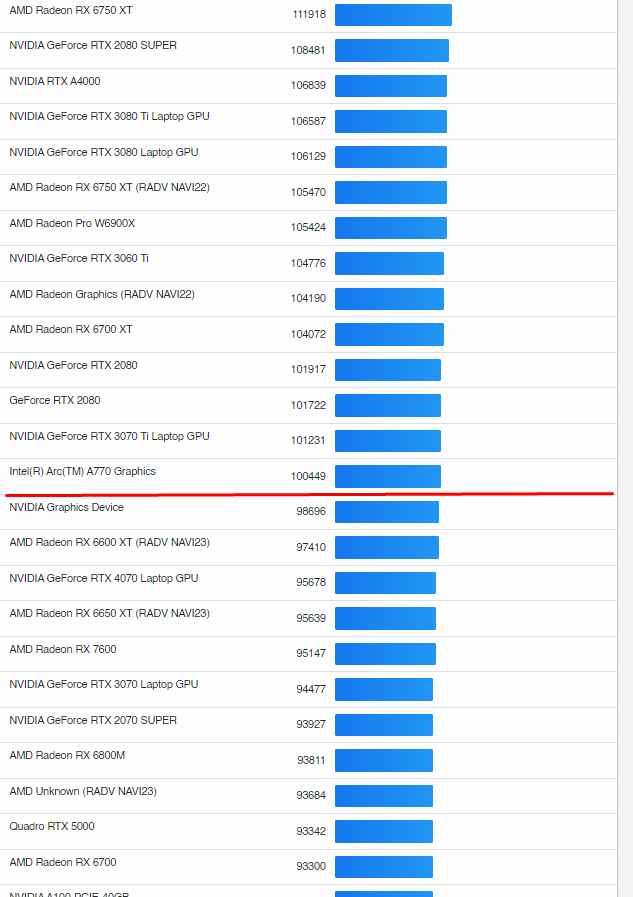This screenshot has width=633, height=897.
Task: Click score value 106587
Action: point(308,121)
